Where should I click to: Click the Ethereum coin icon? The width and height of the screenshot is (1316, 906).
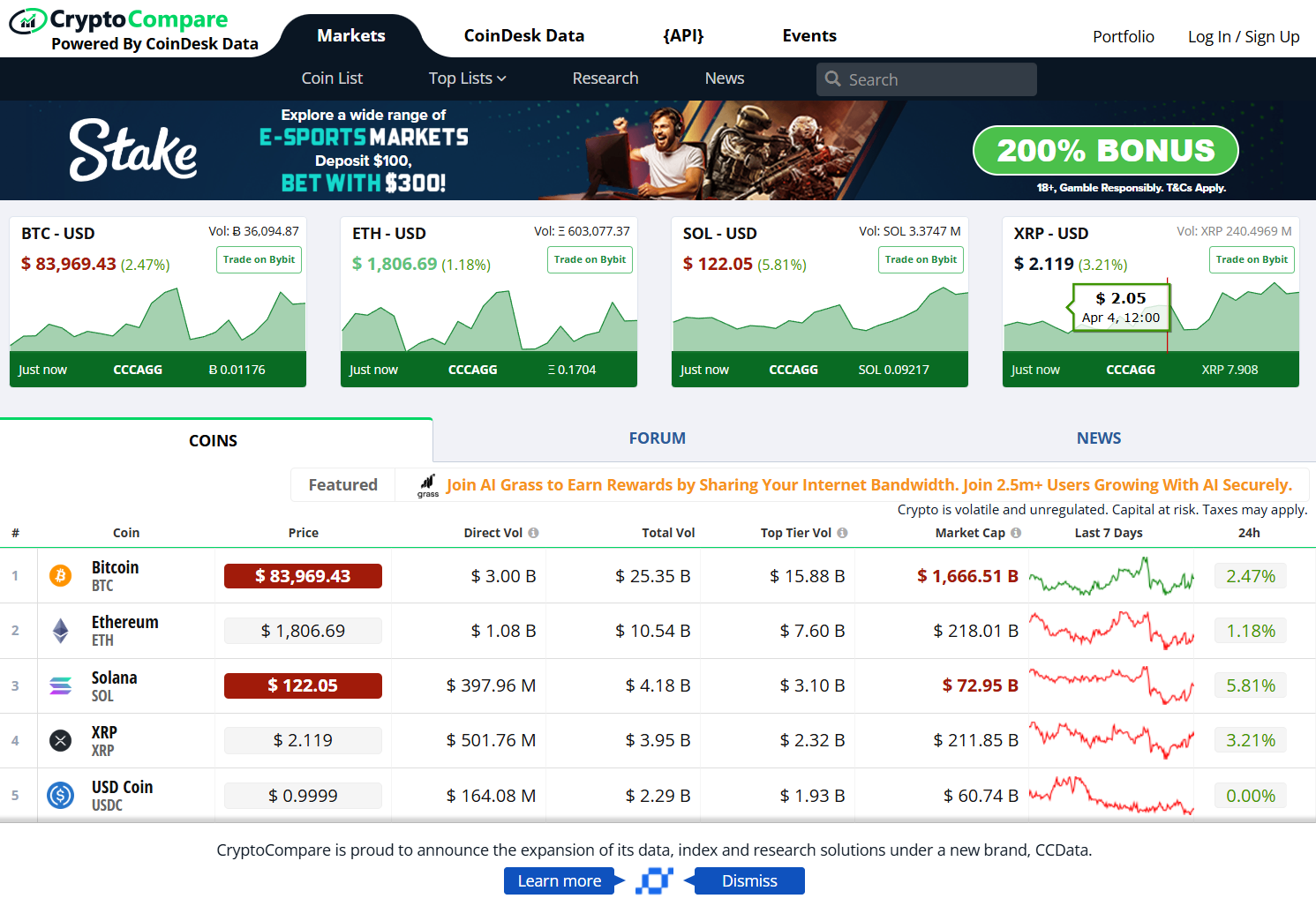(60, 631)
